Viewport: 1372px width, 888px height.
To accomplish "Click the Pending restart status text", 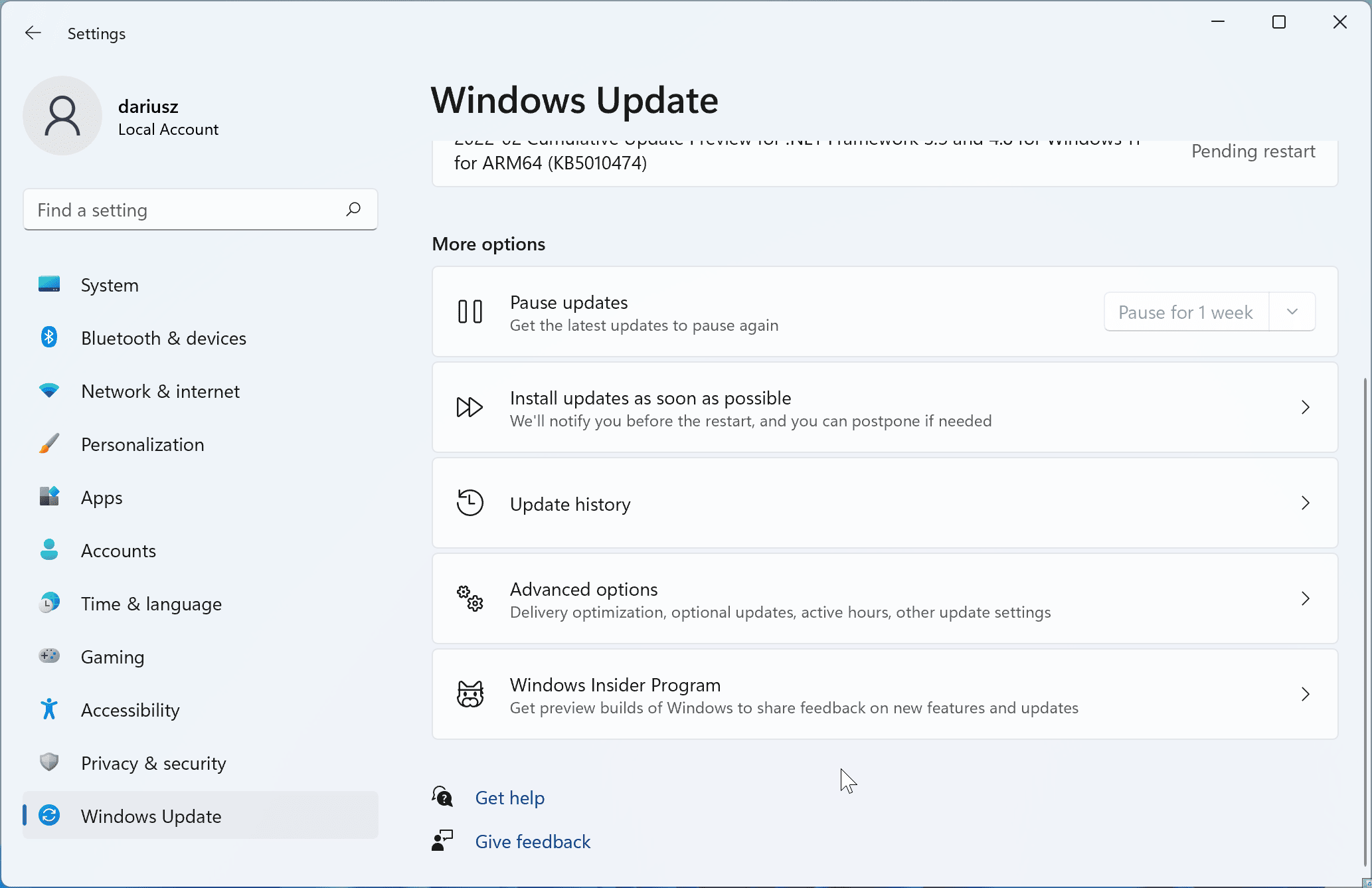I will [x=1253, y=151].
